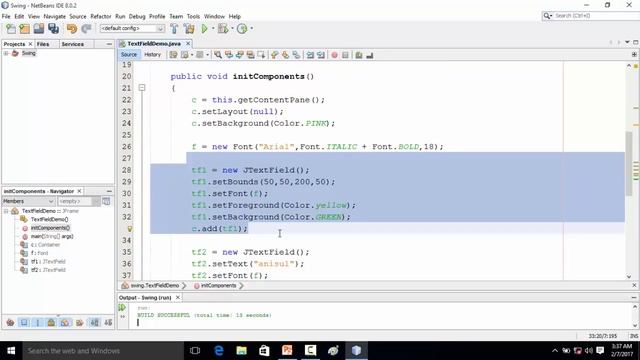Select tf1 : JTextField in Navigator
This screenshot has height=360, width=640.
coord(48,262)
